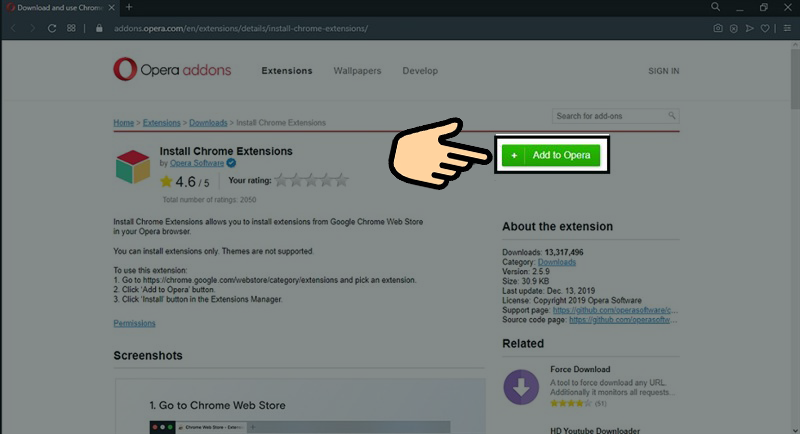Image resolution: width=800 pixels, height=434 pixels.
Task: Click the SIGN IN link
Action: tap(663, 71)
